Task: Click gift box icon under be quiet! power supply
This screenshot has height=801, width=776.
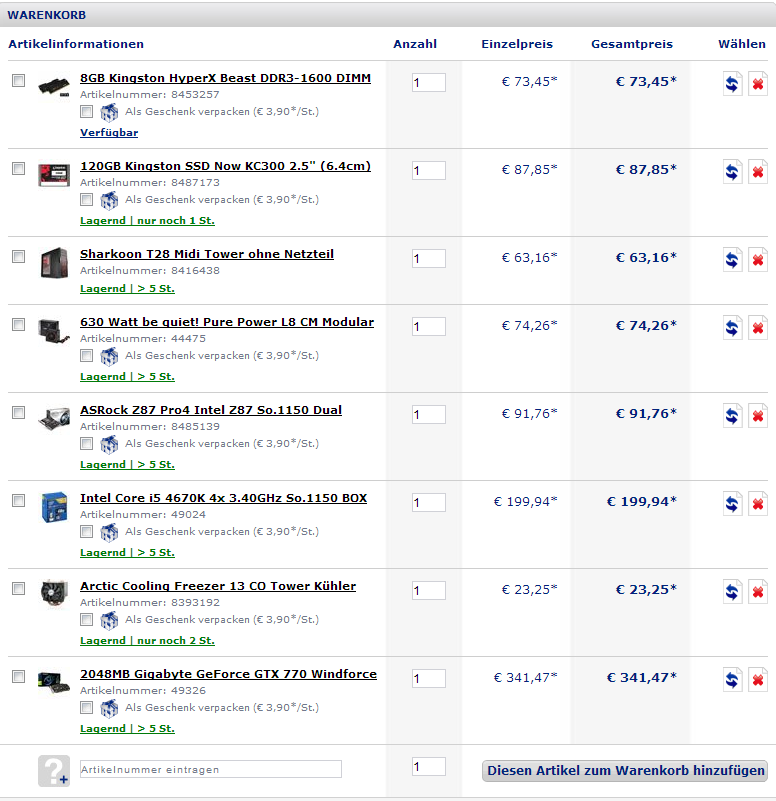Action: click(109, 356)
